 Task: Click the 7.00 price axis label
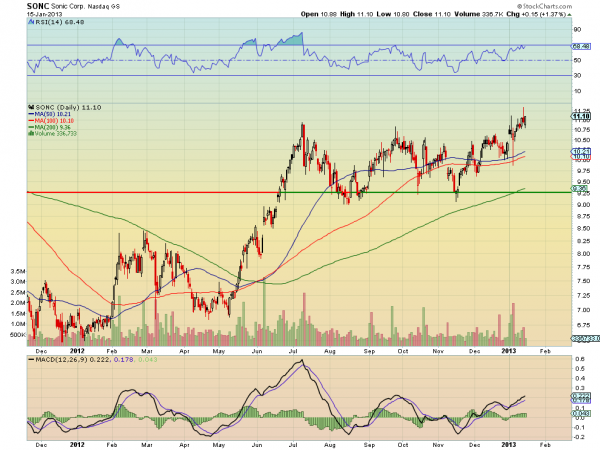pos(584,310)
